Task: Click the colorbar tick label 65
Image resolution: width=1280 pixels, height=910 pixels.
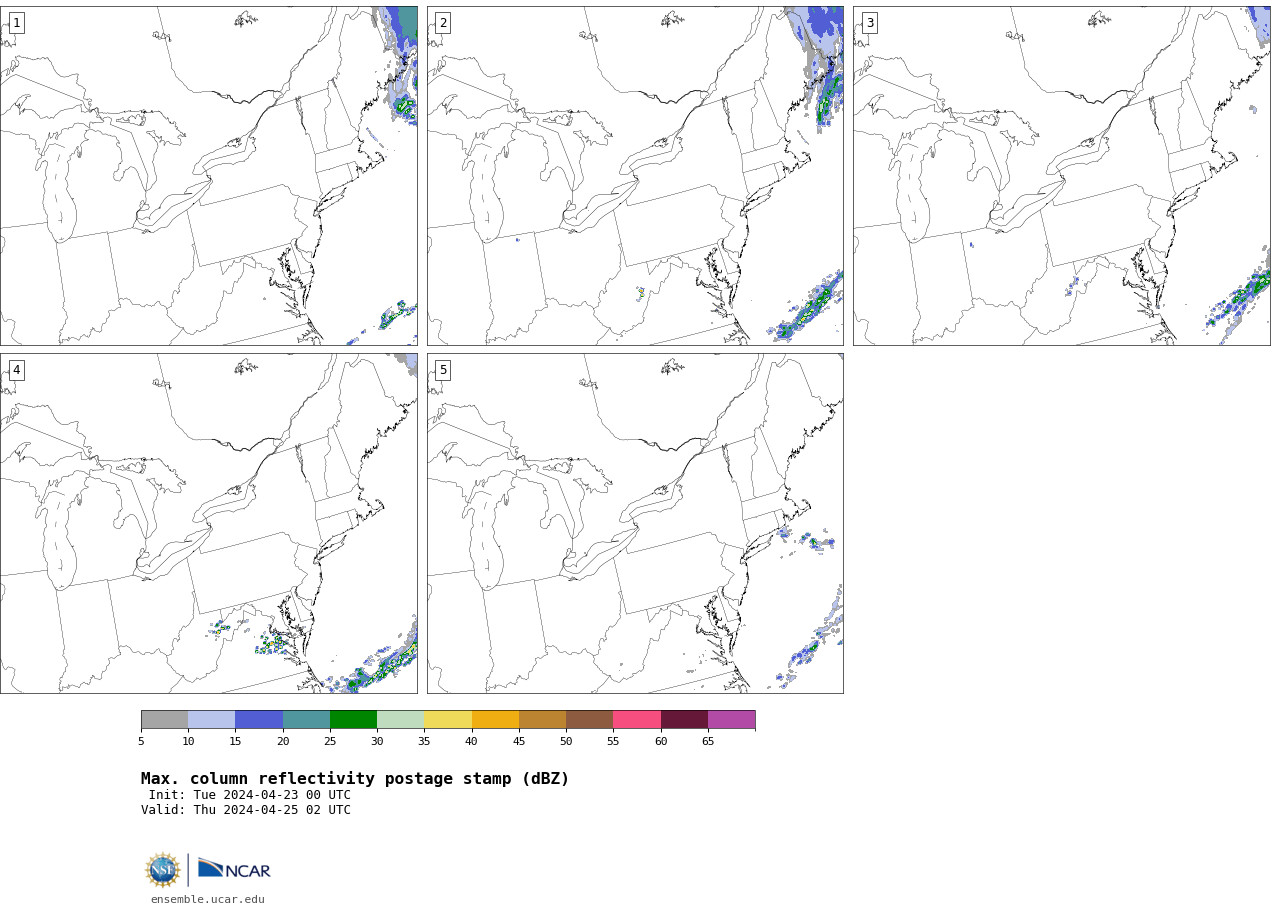Action: point(708,741)
